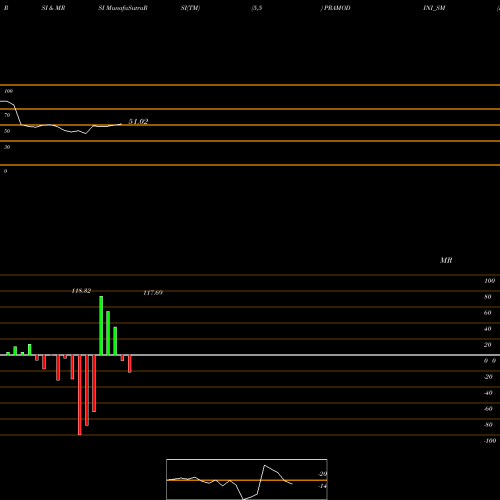Viewport: 500px width, 500px height.
Task: Click the -40 label on the MR axis
Action: click(488, 393)
